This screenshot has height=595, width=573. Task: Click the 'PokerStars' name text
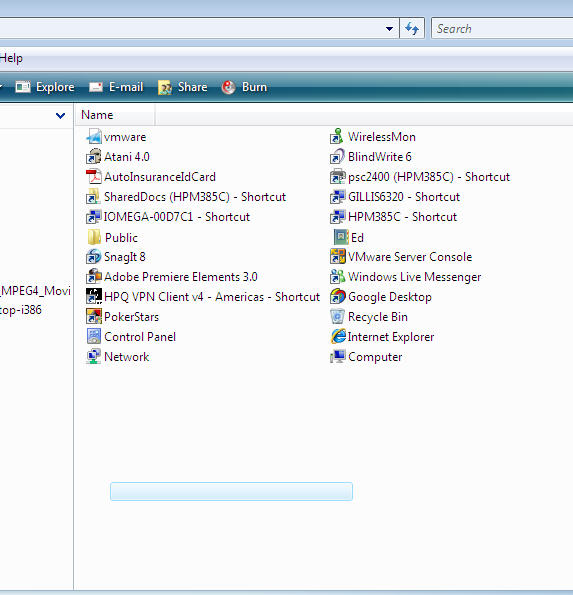click(131, 317)
